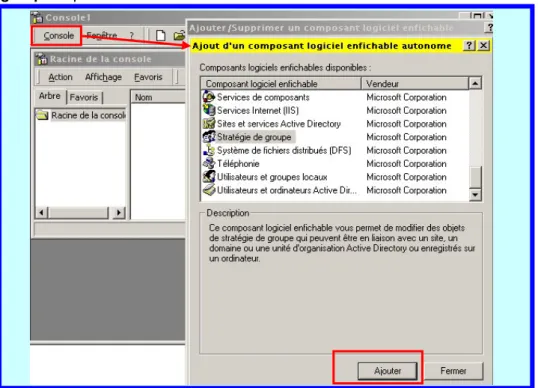Click the tree pane scroll left arrow
538x388 pixels.
42,212
